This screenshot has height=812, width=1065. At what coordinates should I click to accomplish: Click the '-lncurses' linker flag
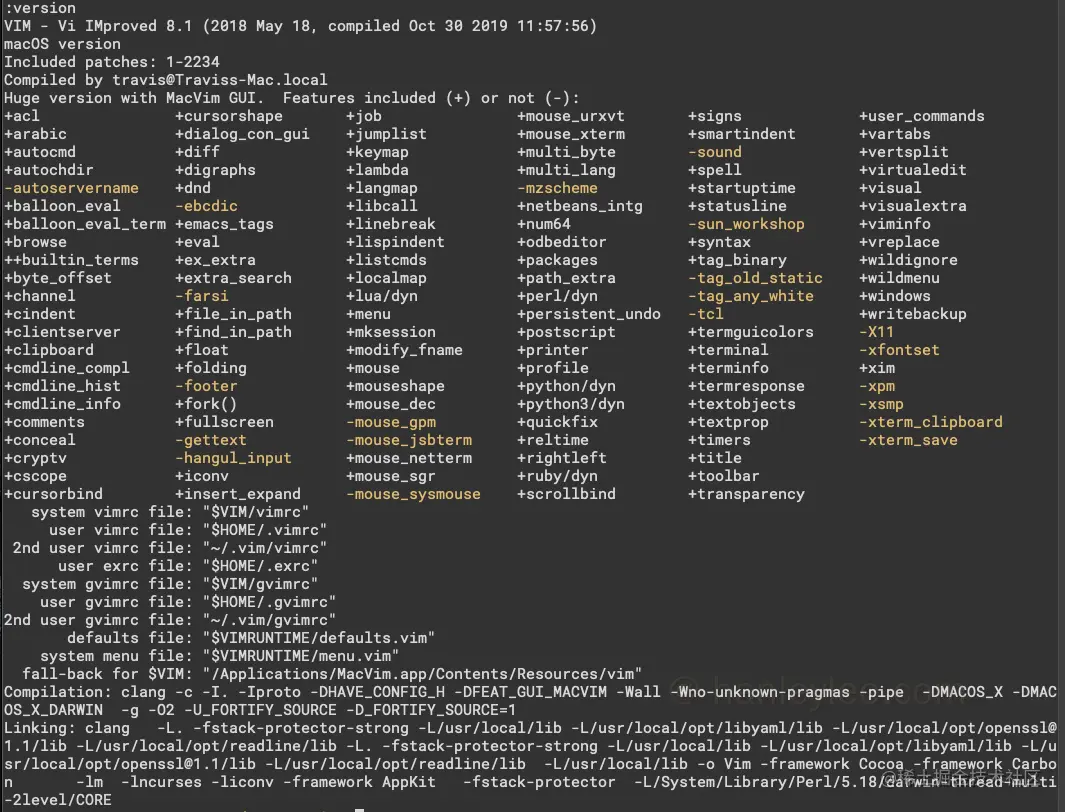[161, 782]
